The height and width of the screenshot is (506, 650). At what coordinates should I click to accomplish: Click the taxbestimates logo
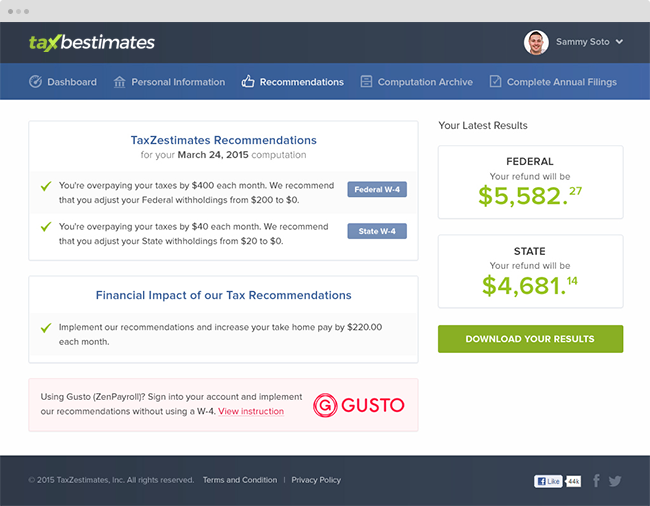pyautogui.click(x=92, y=43)
